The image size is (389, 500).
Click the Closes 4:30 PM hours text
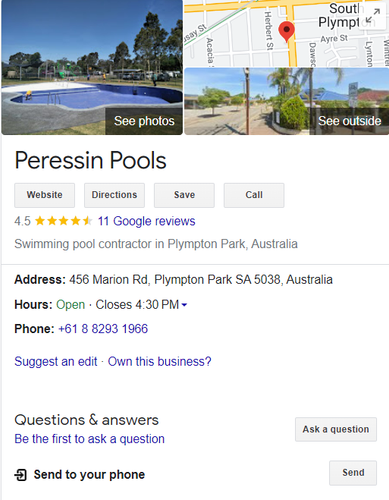(137, 305)
